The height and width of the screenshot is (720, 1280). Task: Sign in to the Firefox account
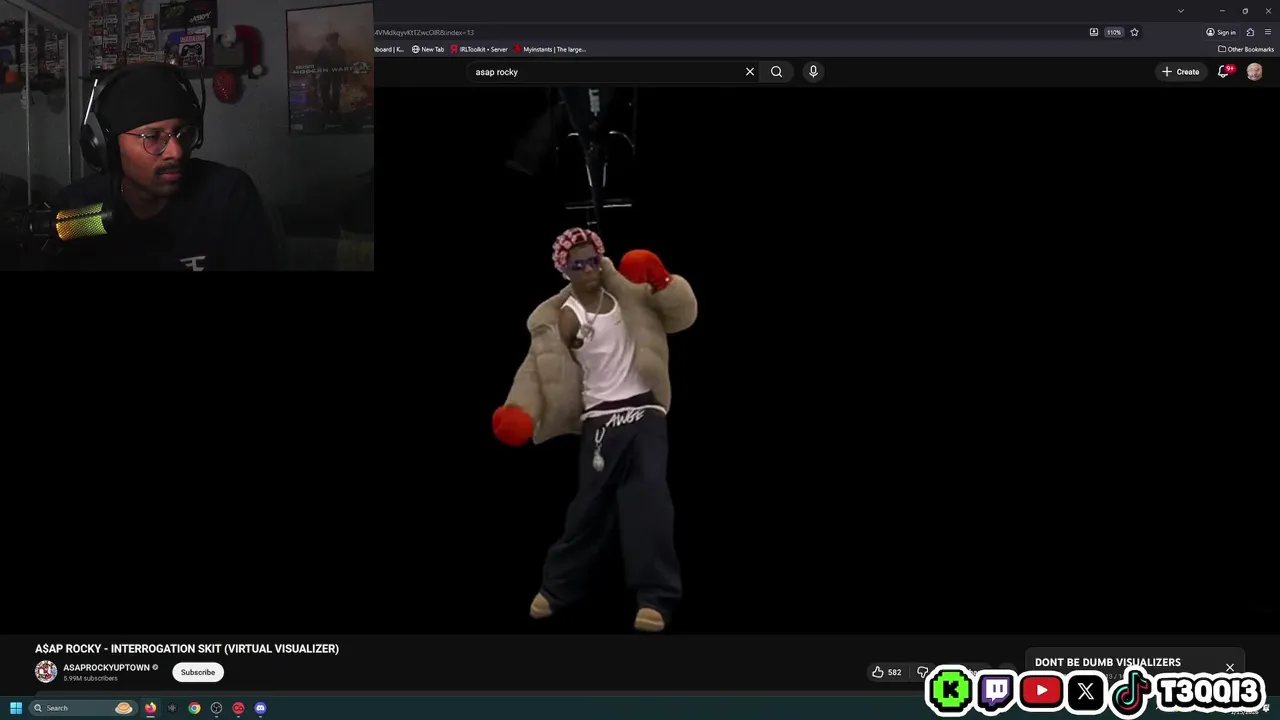click(1221, 32)
